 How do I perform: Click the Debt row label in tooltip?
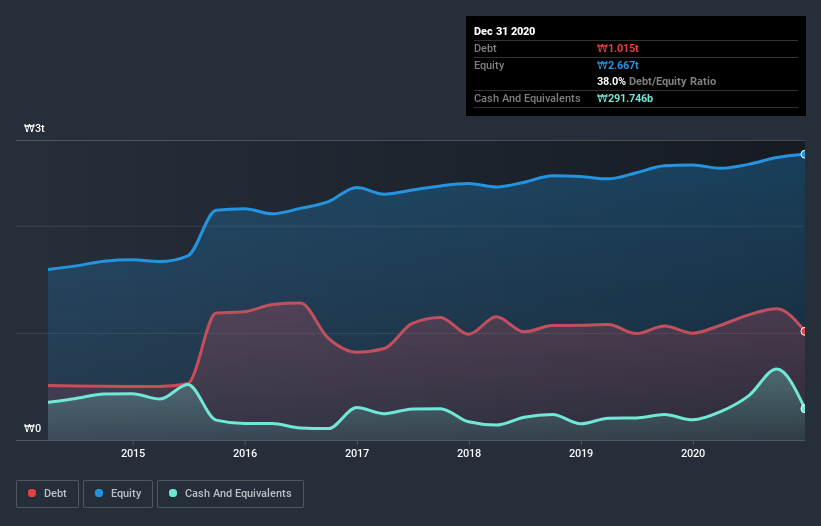point(485,48)
